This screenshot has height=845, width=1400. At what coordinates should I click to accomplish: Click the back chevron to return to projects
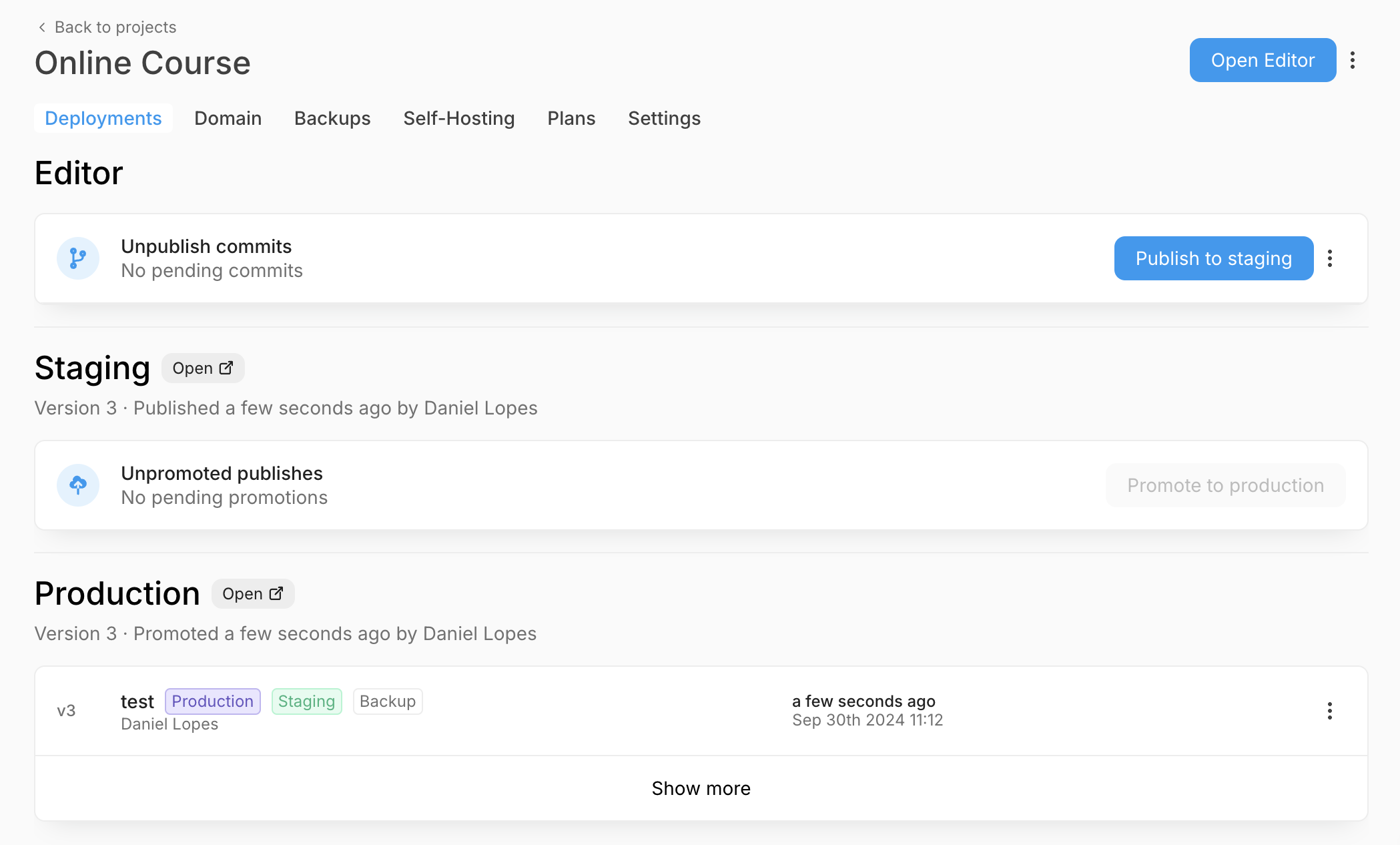coord(42,27)
